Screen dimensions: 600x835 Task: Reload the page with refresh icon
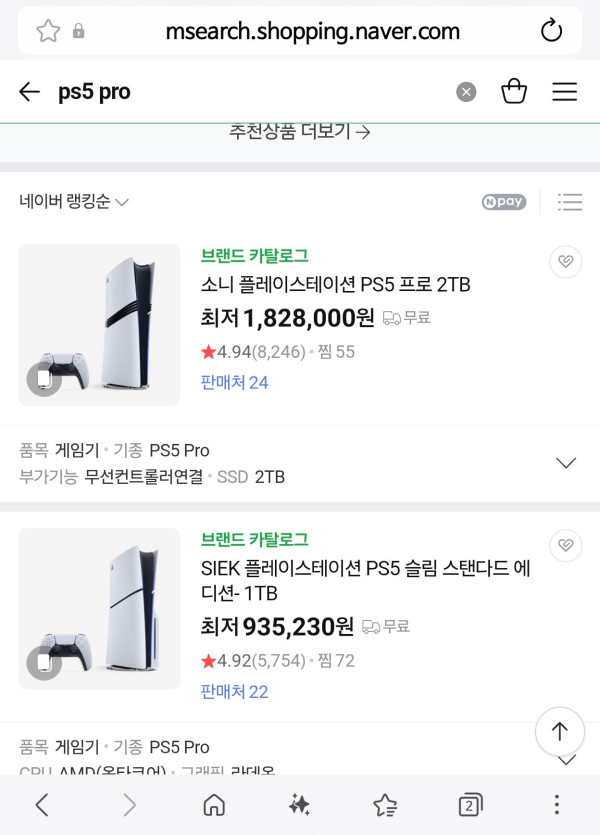552,30
